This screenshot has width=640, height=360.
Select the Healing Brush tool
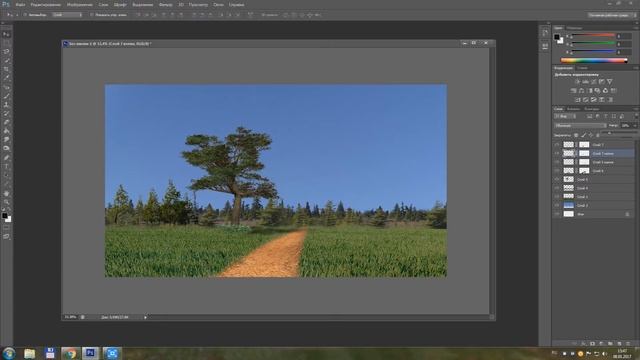coord(7,87)
